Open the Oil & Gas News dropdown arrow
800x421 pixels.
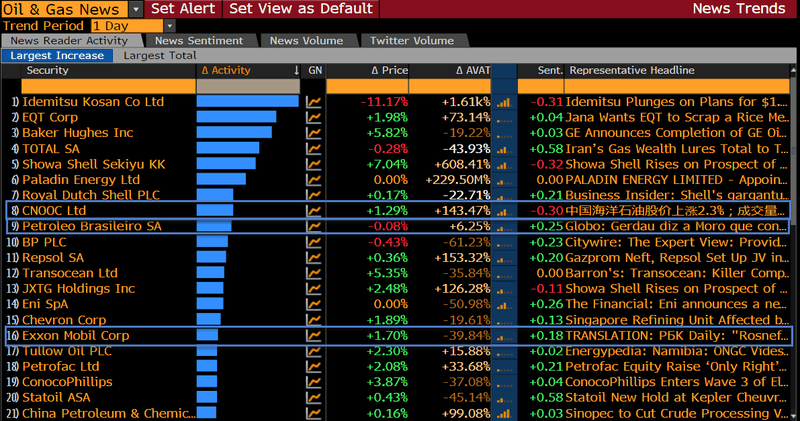[136, 9]
